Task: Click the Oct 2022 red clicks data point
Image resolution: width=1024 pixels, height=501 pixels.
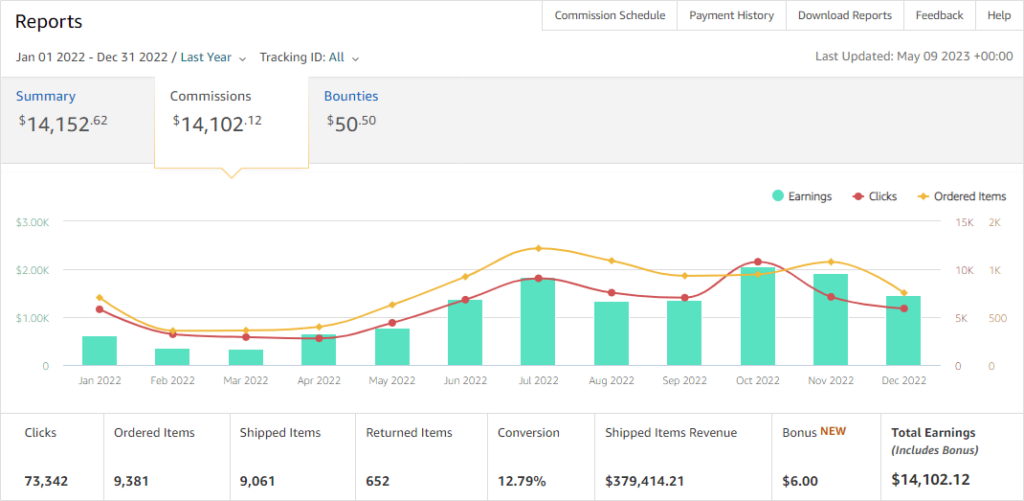Action: point(757,262)
